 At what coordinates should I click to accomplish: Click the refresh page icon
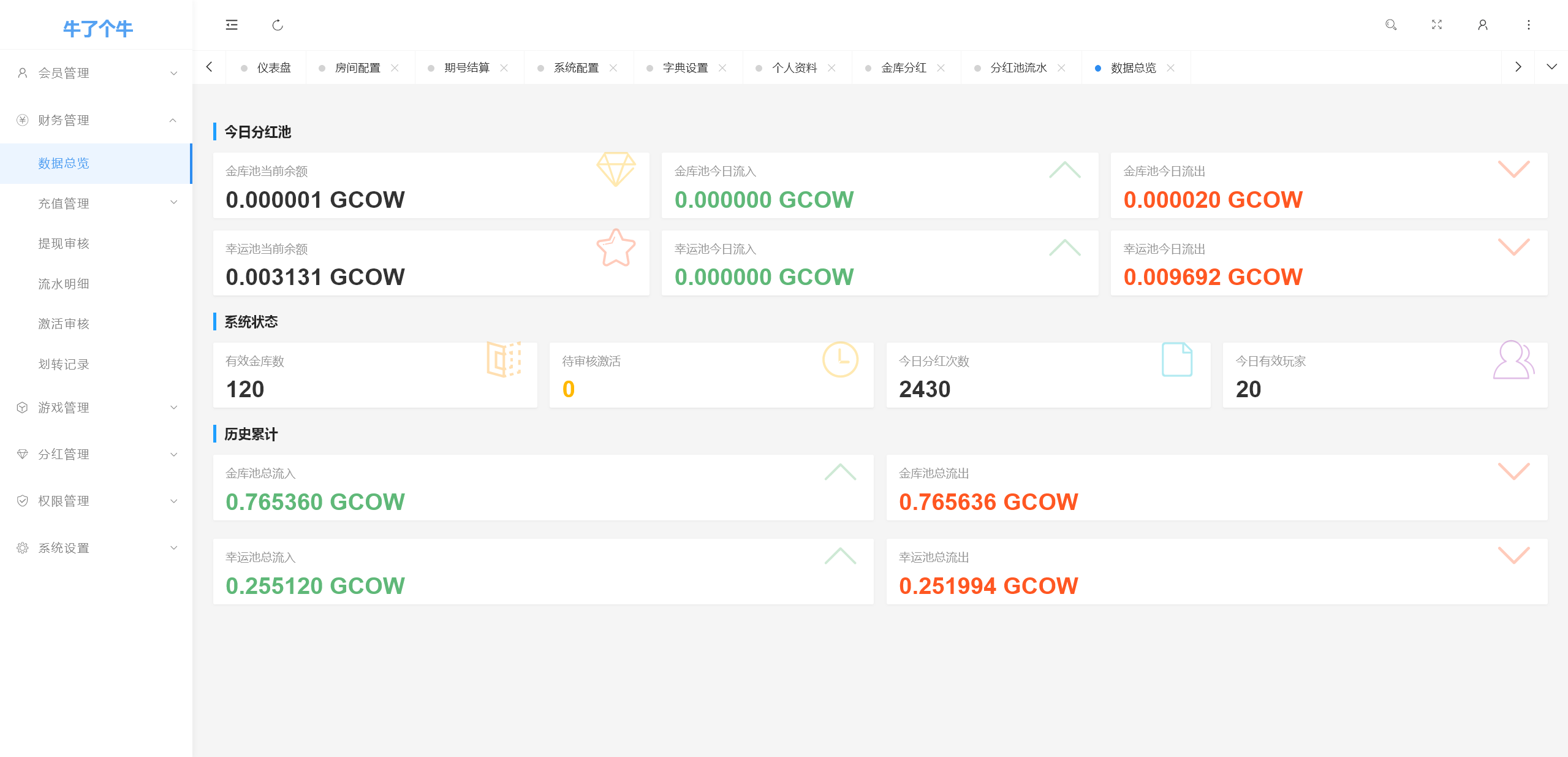pos(278,25)
